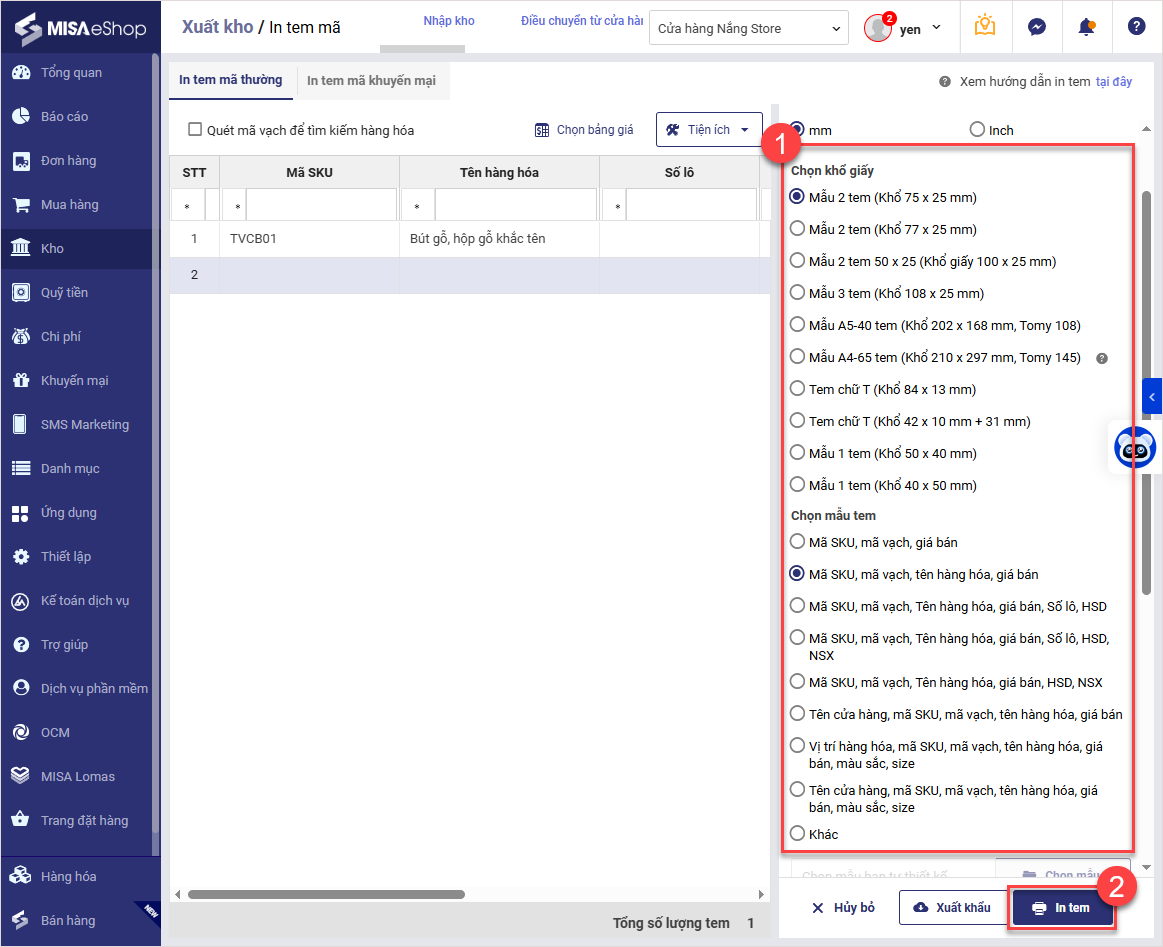Click the horizontal scrollbar under the table
This screenshot has height=947, width=1163.
click(326, 894)
